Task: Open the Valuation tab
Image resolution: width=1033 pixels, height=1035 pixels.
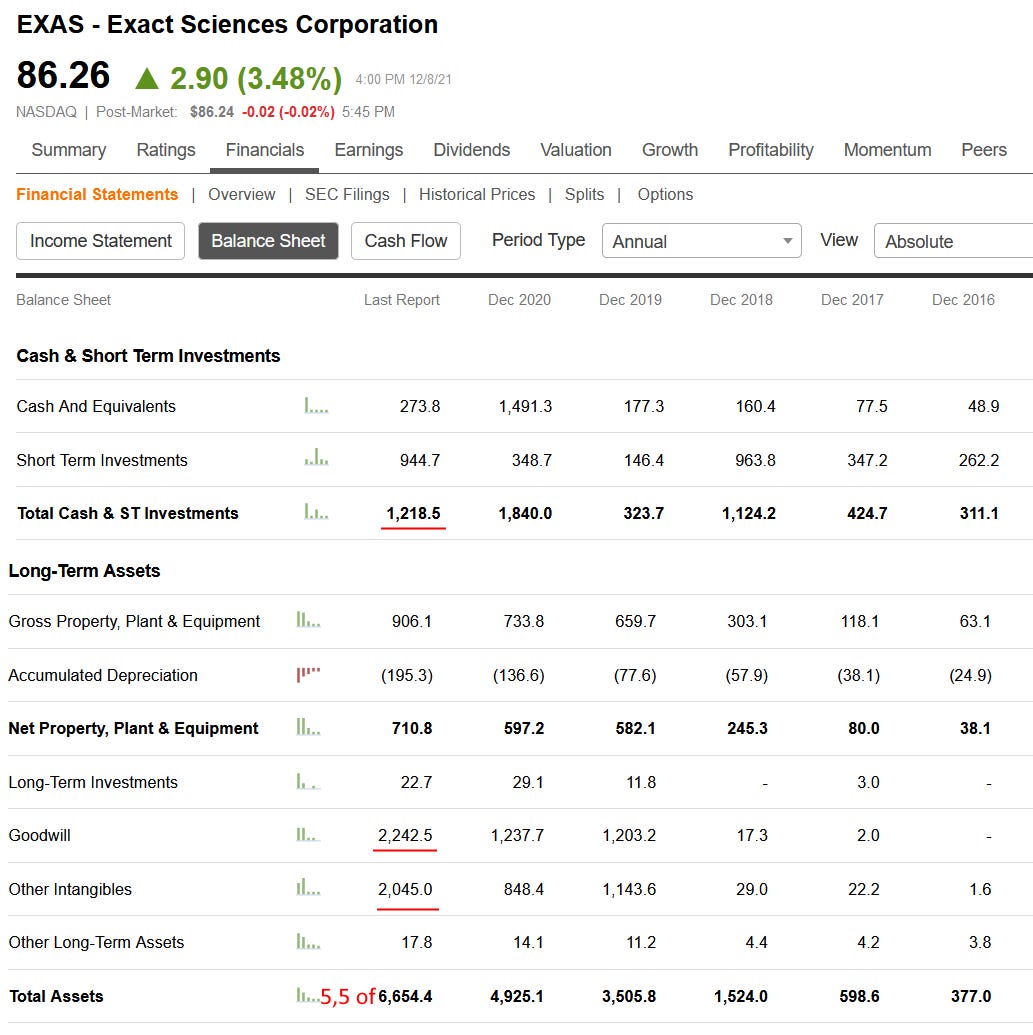Action: (576, 150)
